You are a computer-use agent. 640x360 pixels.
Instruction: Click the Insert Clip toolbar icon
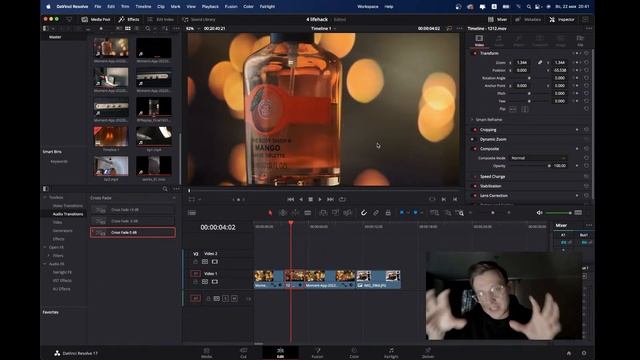[x=323, y=213]
